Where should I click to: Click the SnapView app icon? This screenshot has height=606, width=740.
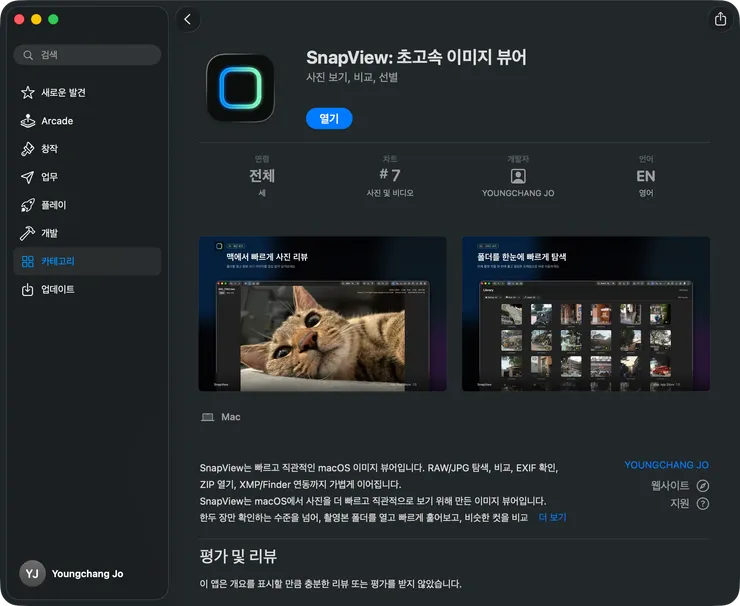point(240,88)
